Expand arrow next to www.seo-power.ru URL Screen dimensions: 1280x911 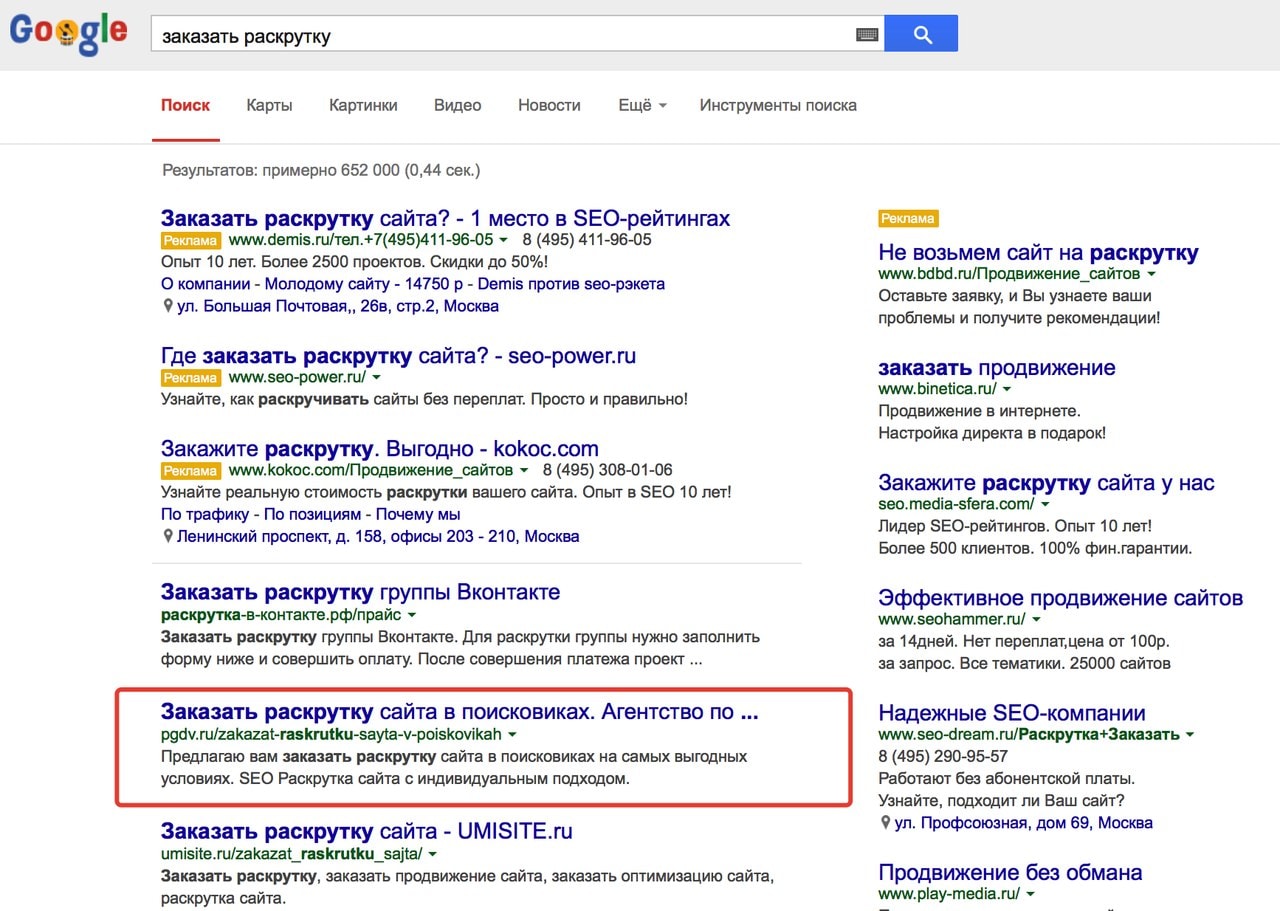pyautogui.click(x=375, y=378)
